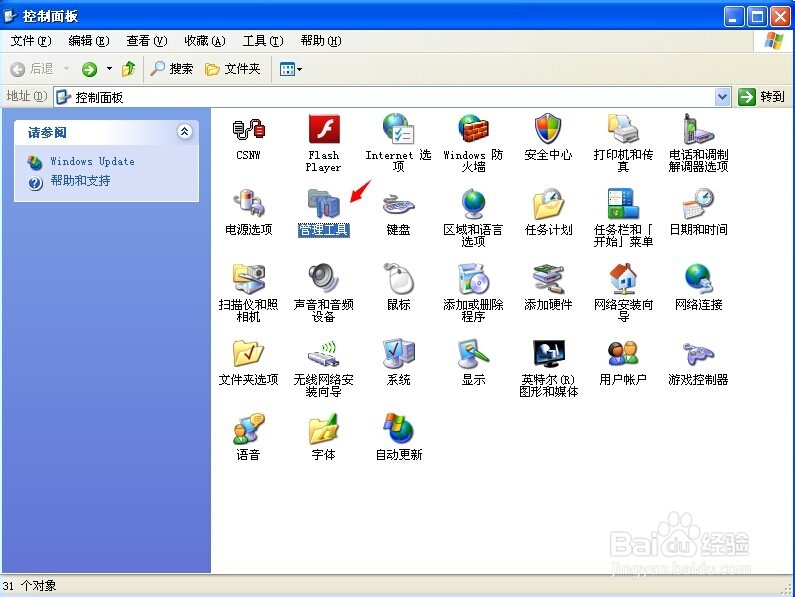
Task: Open 网络安装向导 icon
Action: point(623,279)
